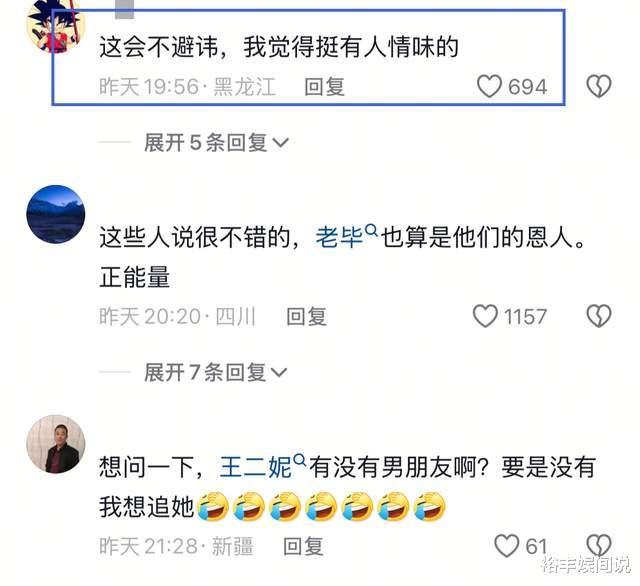Image resolution: width=640 pixels, height=586 pixels.
Task: Like the comment with 61 likes
Action: click(x=506, y=546)
